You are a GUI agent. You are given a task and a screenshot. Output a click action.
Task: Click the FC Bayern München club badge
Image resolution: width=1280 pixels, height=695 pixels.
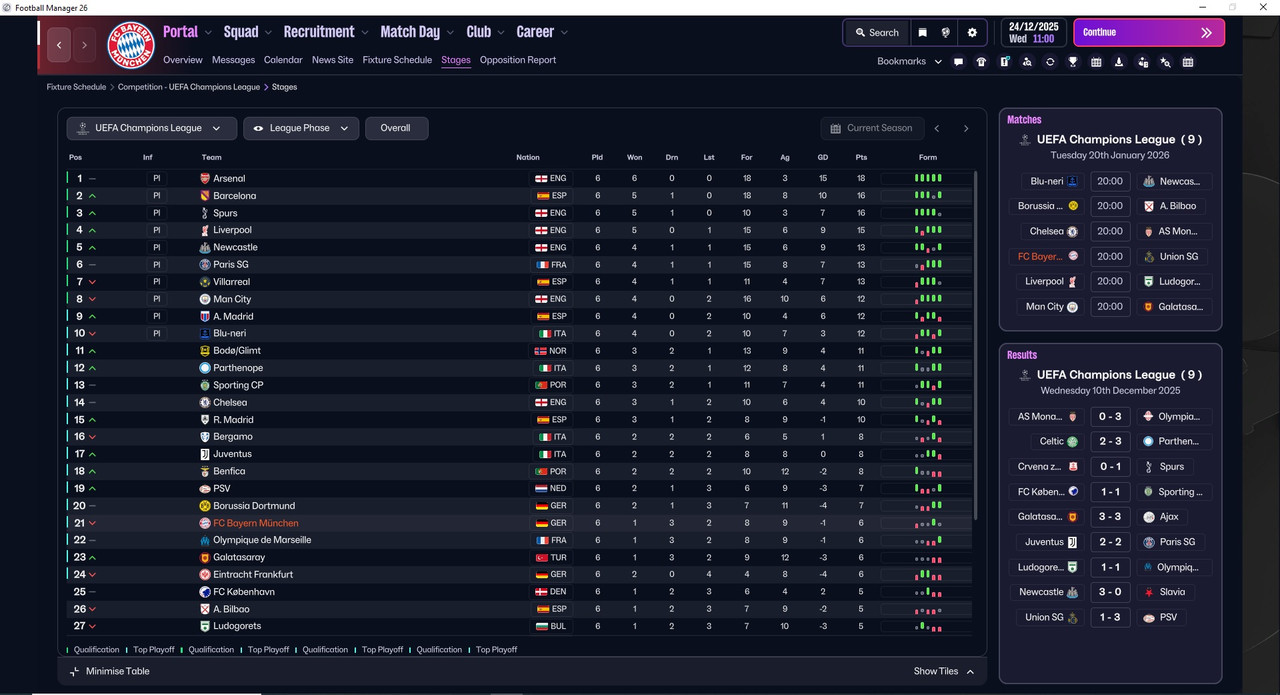point(131,46)
